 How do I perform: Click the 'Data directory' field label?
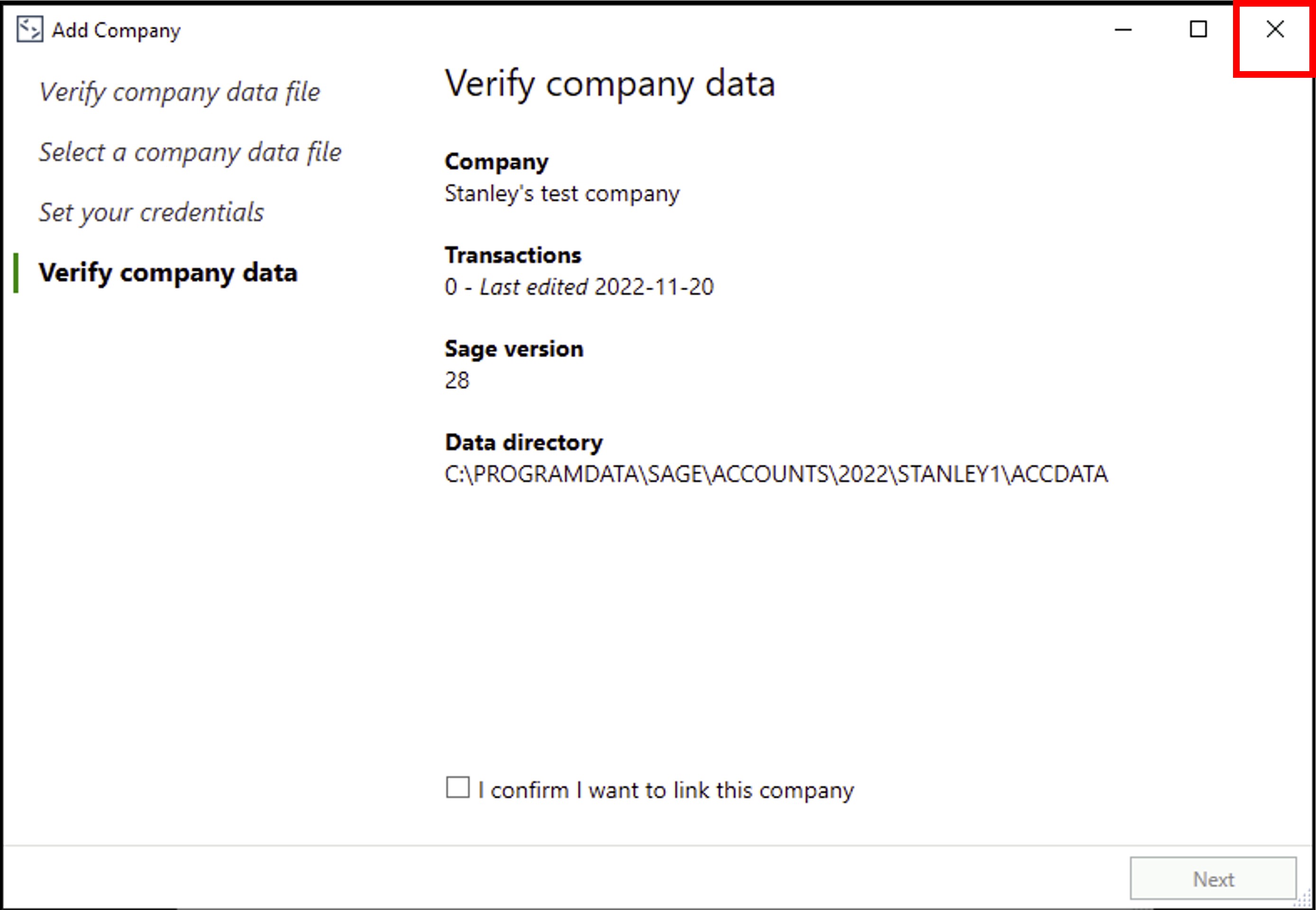click(523, 442)
